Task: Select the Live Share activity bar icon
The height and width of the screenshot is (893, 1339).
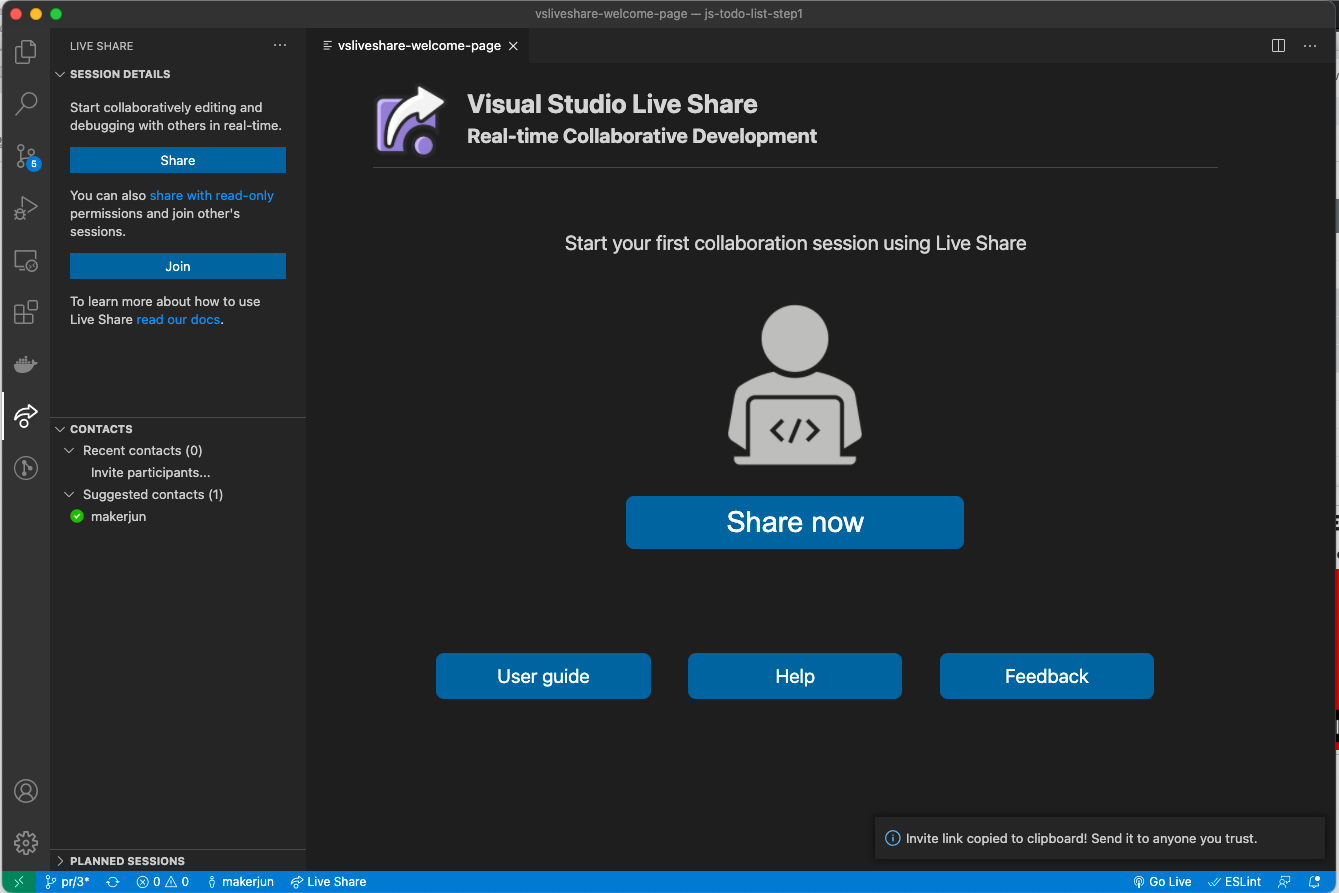Action: [x=26, y=415]
